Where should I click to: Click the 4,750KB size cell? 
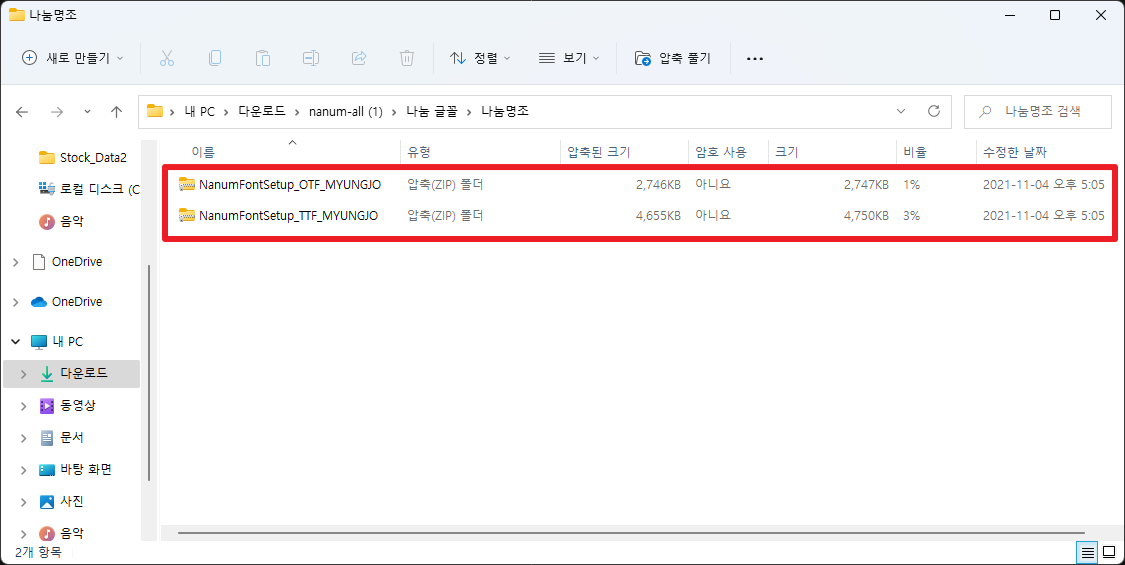pyautogui.click(x=866, y=215)
